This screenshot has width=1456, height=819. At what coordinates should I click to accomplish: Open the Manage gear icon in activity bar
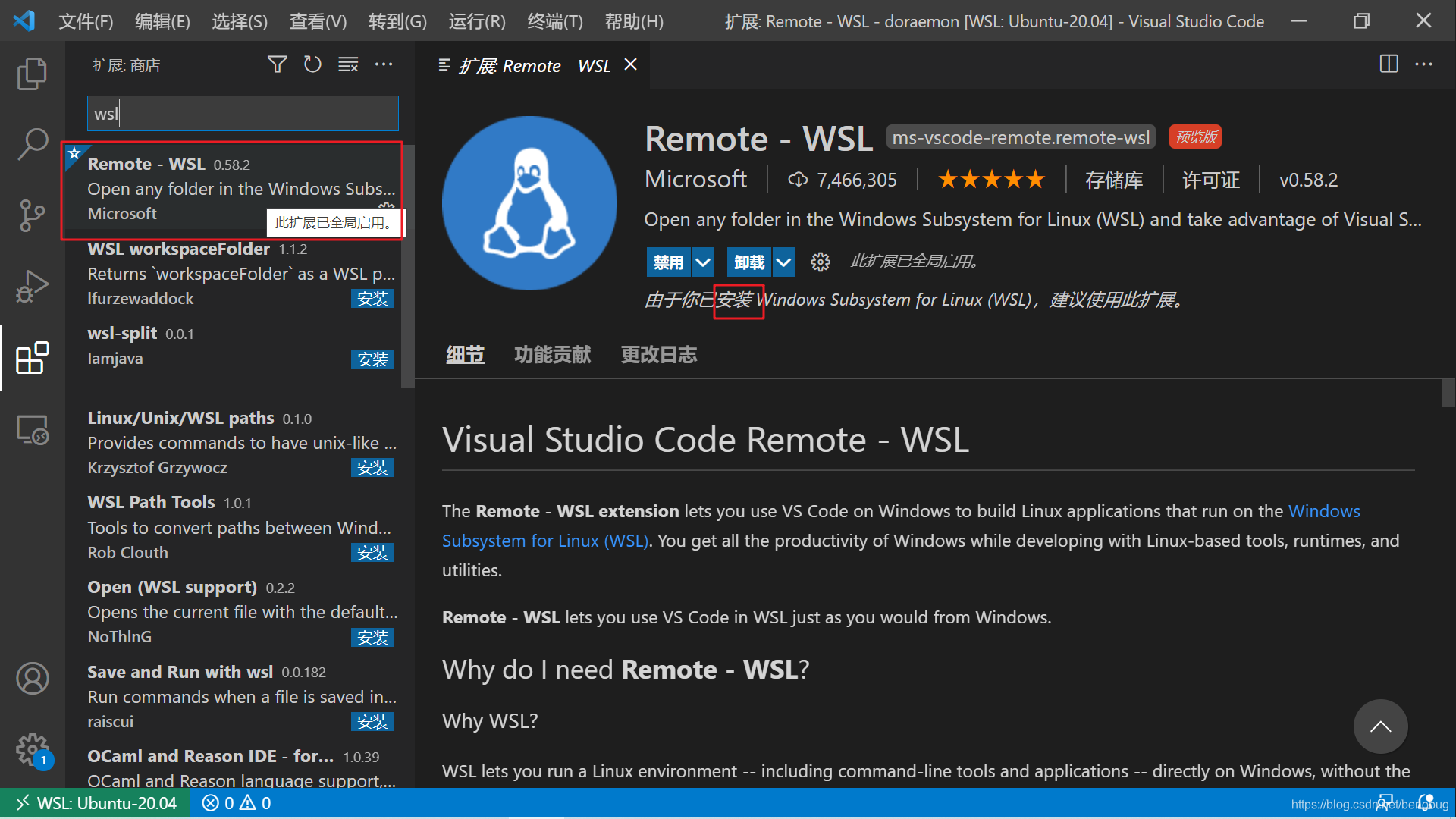pos(32,750)
